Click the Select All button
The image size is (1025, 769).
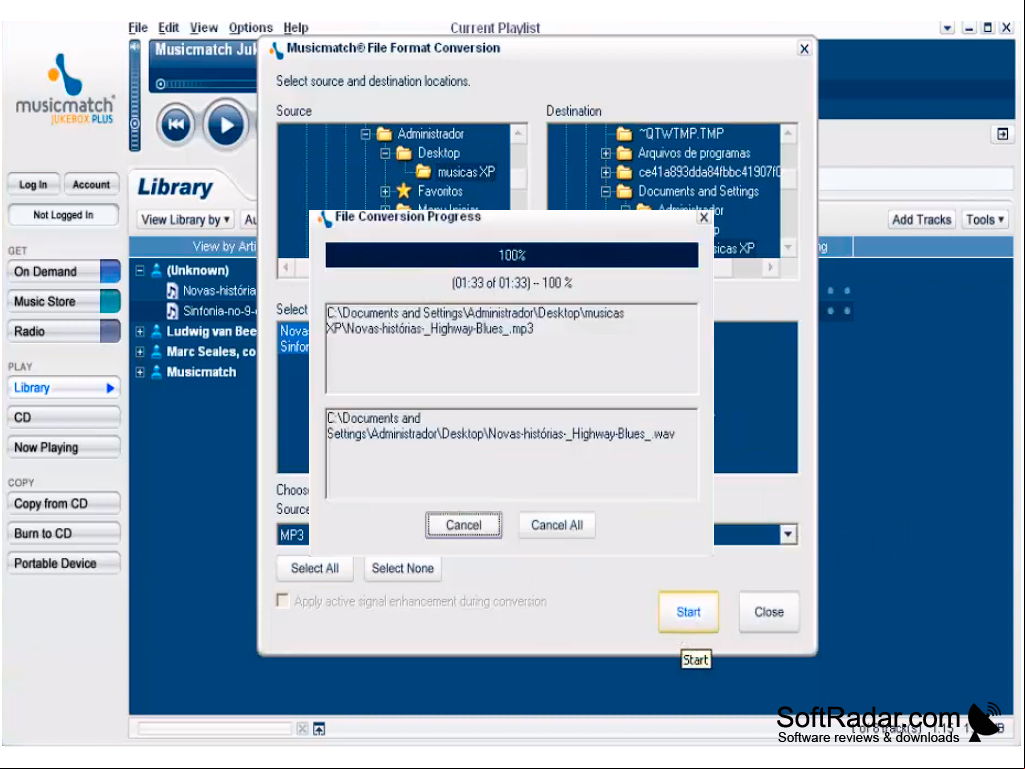pyautogui.click(x=314, y=568)
